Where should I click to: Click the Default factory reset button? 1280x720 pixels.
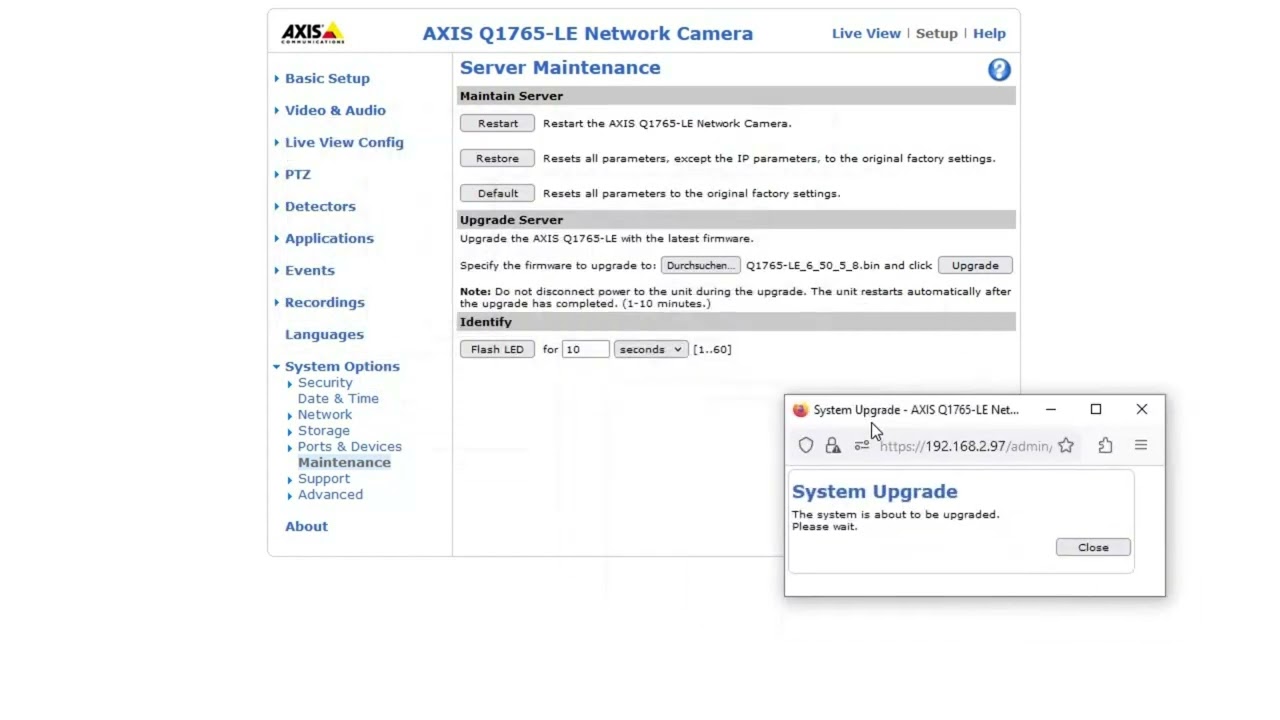497,193
